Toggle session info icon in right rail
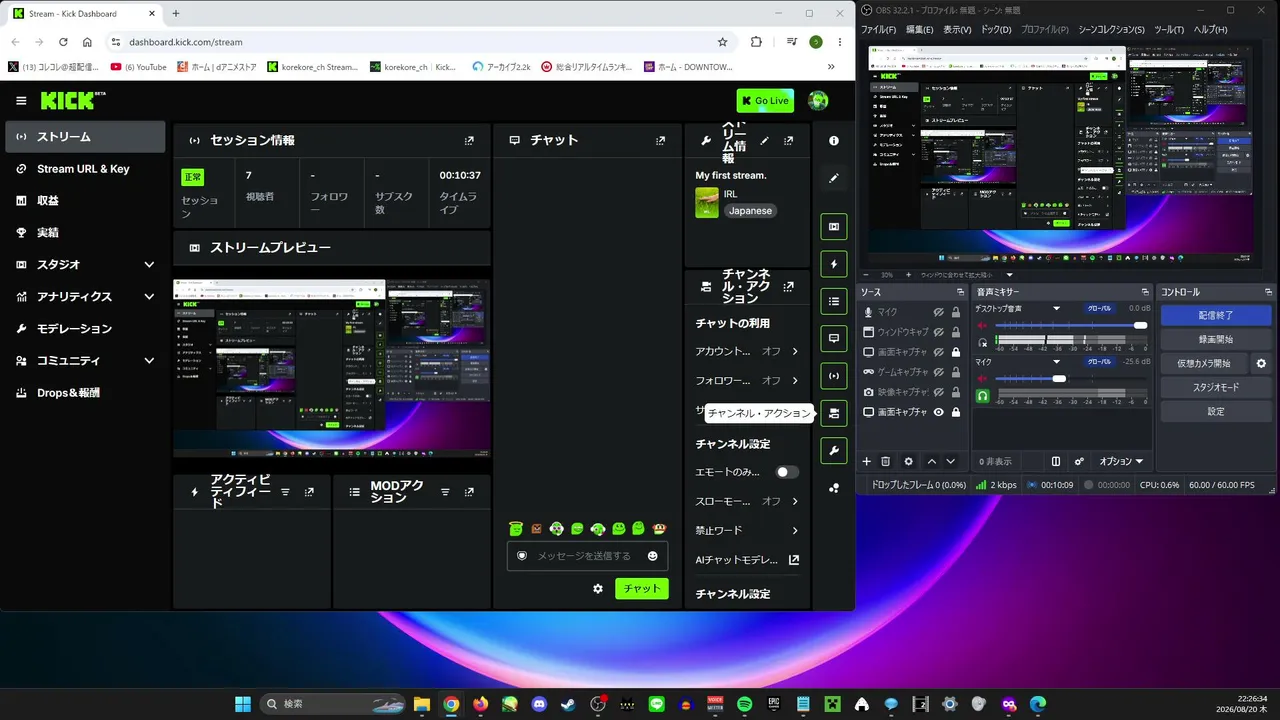The width and height of the screenshot is (1280, 720). [834, 376]
